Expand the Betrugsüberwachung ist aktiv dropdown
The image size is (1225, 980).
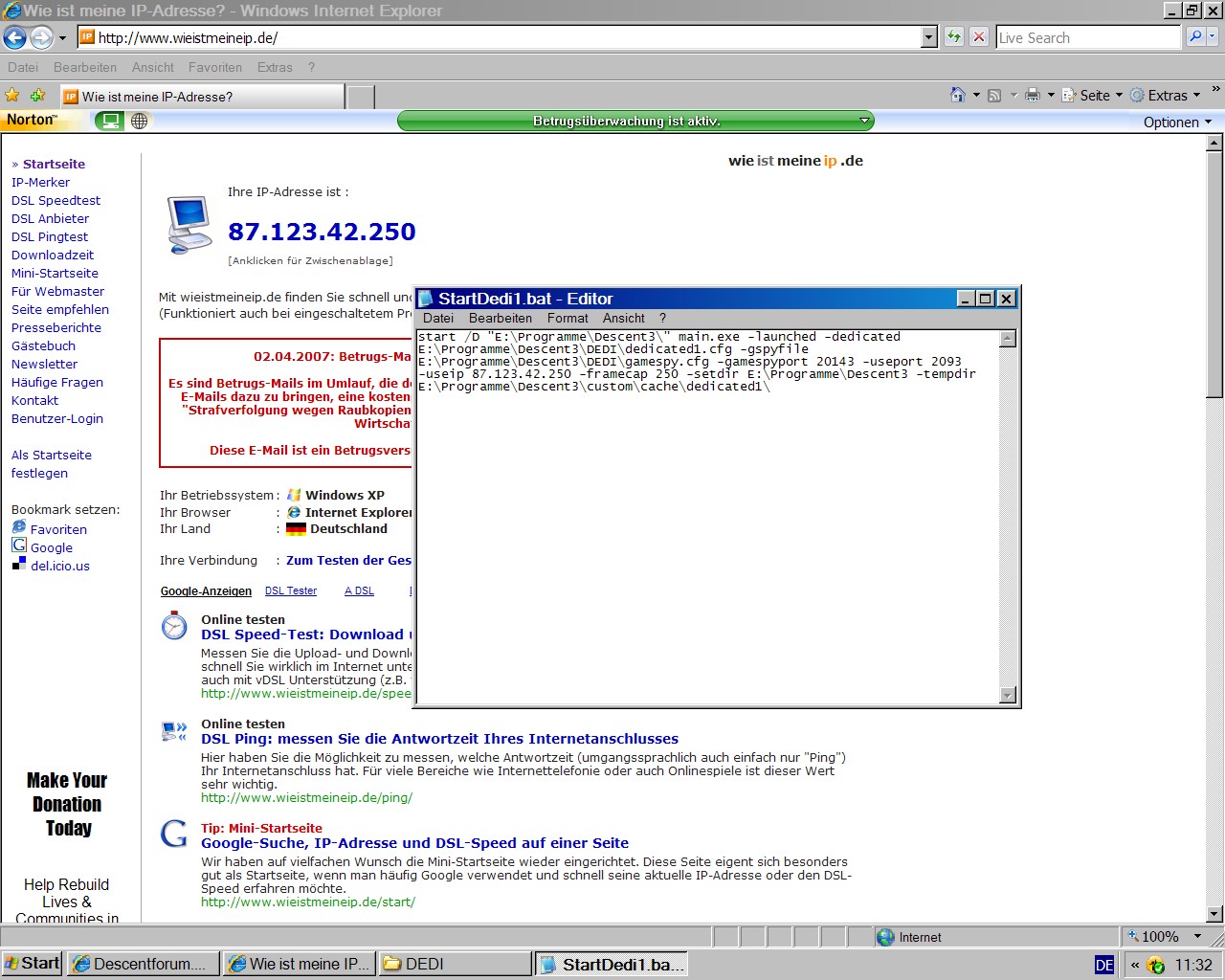click(x=864, y=121)
